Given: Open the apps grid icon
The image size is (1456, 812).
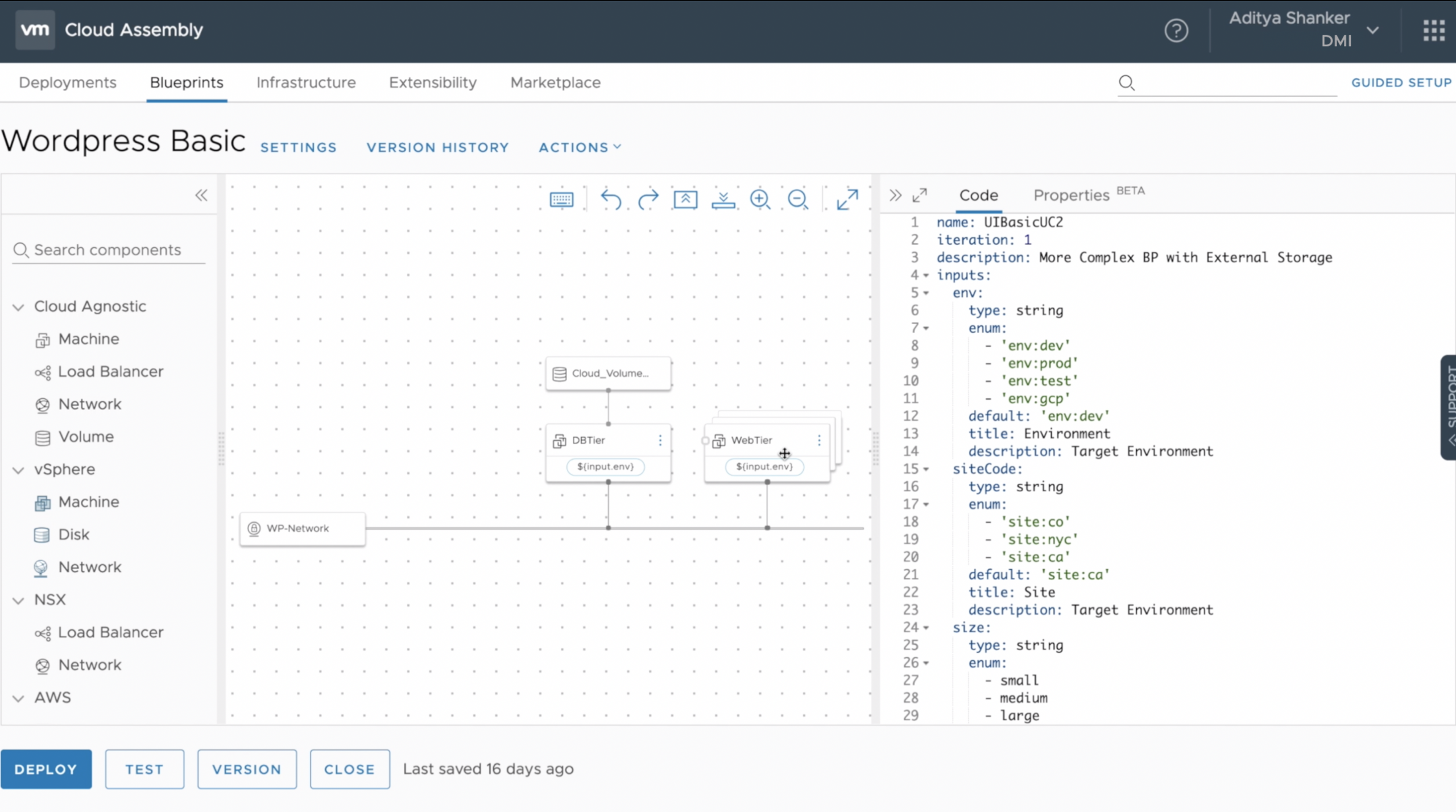Looking at the screenshot, I should pos(1434,31).
